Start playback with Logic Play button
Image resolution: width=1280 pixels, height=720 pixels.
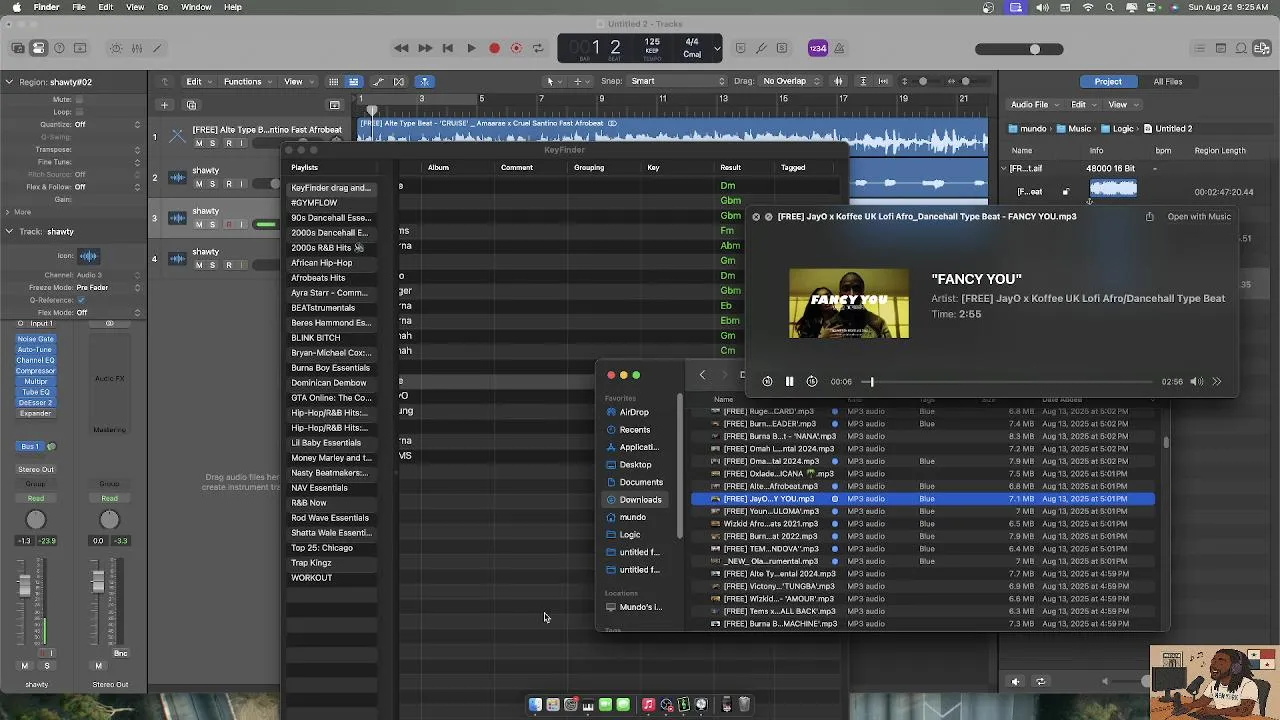click(471, 48)
